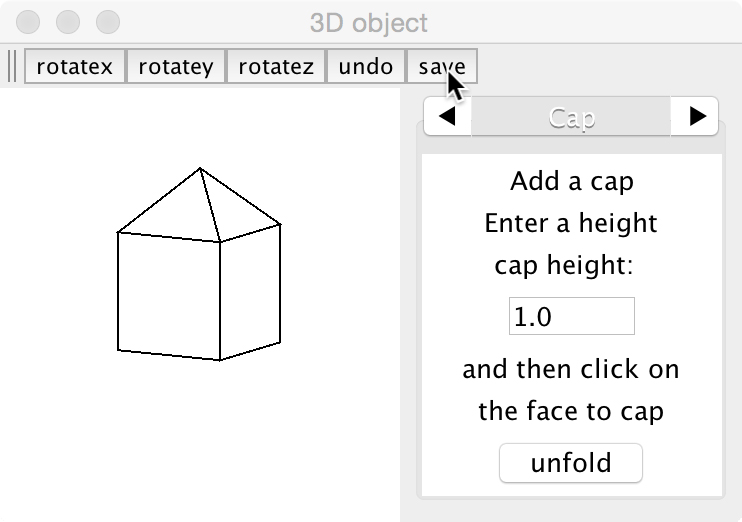The height and width of the screenshot is (522, 742).
Task: Click the 3D object window title
Action: (x=370, y=22)
